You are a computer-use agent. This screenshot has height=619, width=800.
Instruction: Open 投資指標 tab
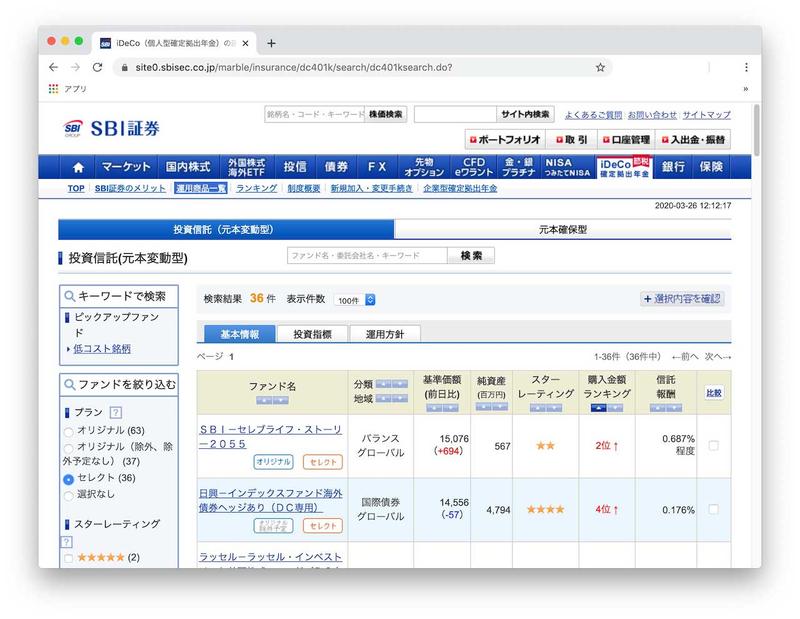coord(312,334)
